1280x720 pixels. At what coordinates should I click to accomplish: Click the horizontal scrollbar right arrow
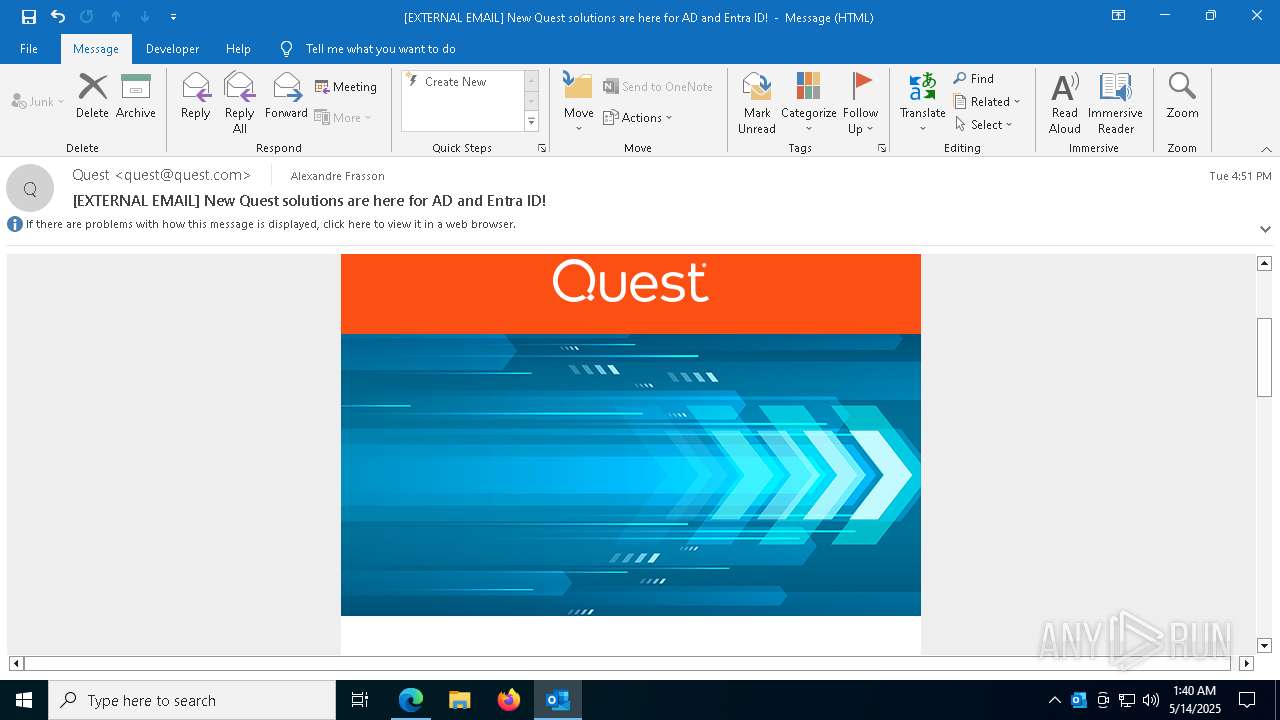pyautogui.click(x=1246, y=663)
